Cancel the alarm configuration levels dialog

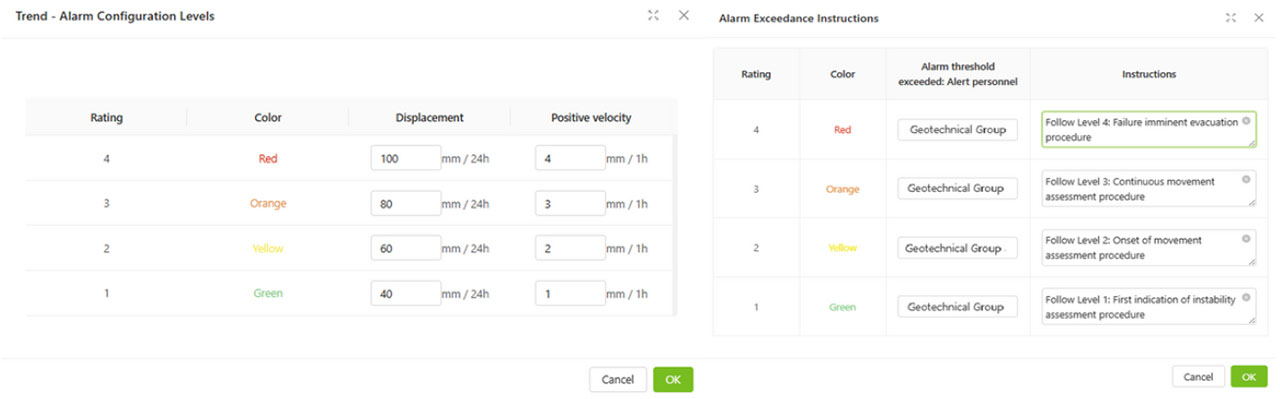pos(618,379)
